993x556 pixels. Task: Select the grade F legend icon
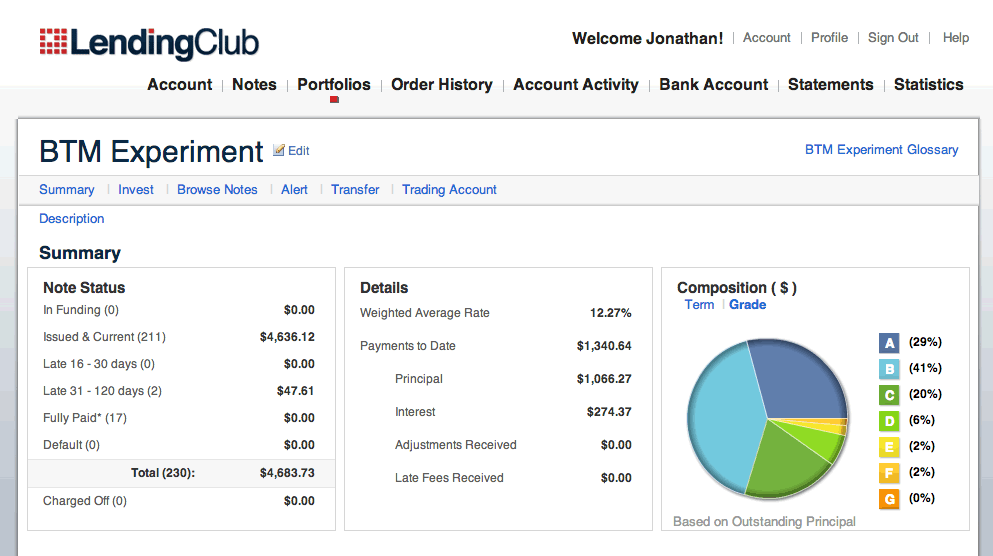click(889, 472)
